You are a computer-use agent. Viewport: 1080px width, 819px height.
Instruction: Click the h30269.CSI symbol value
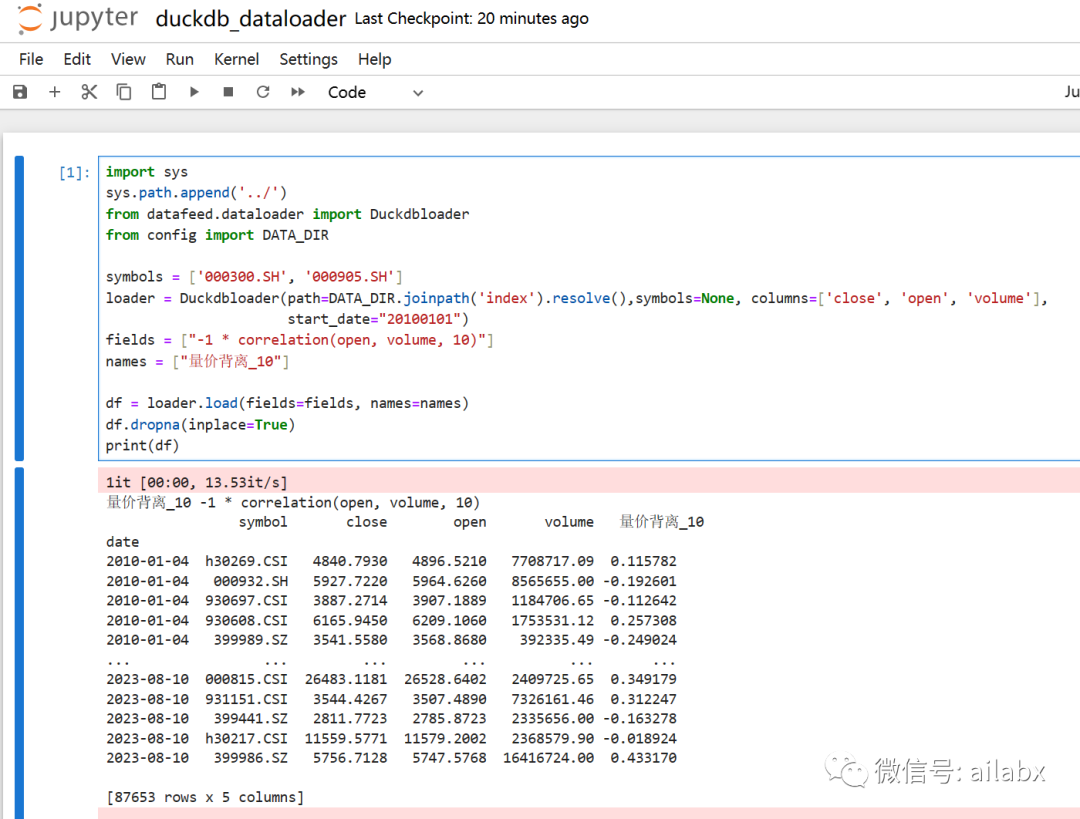point(247,561)
